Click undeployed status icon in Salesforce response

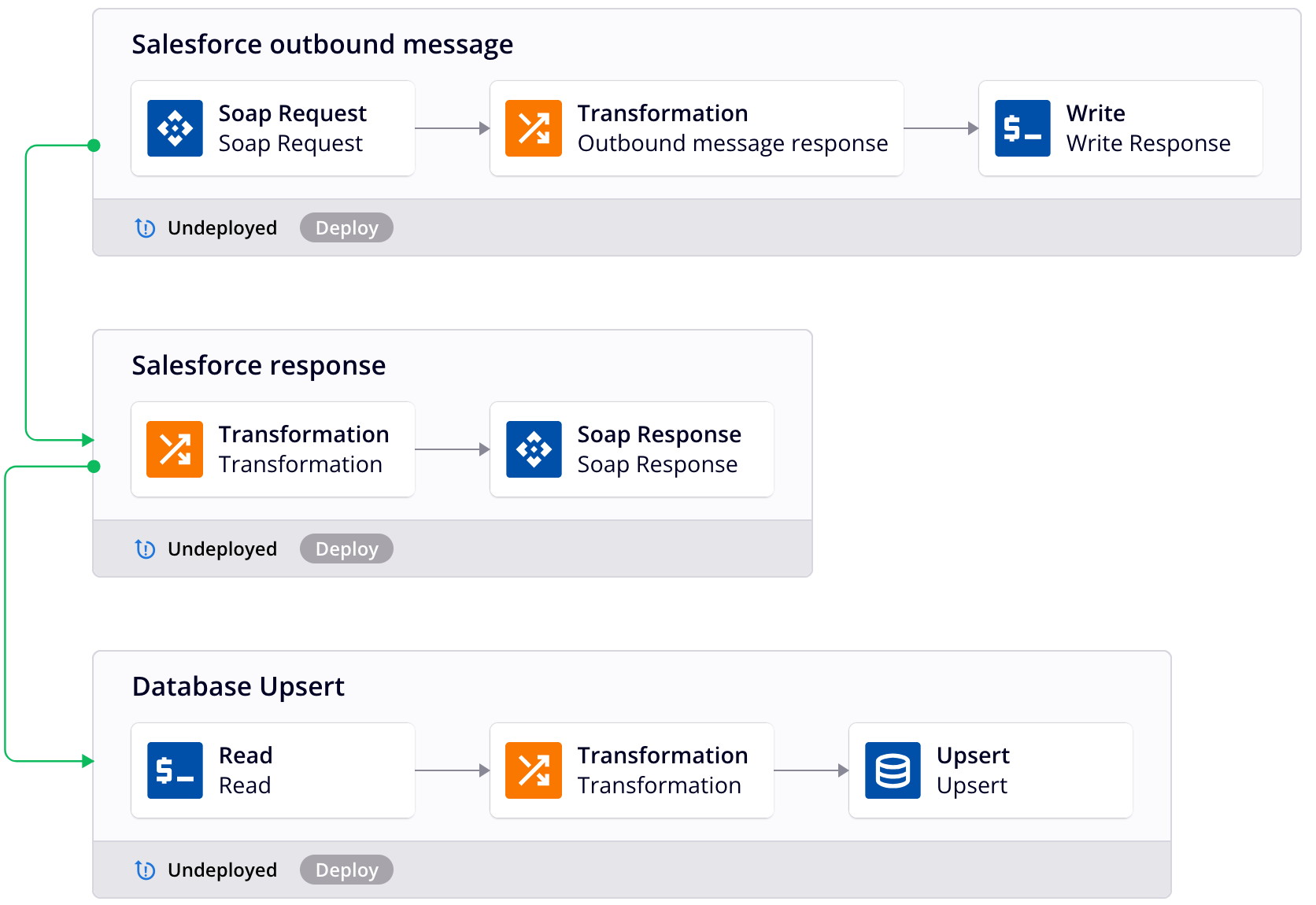point(146,549)
